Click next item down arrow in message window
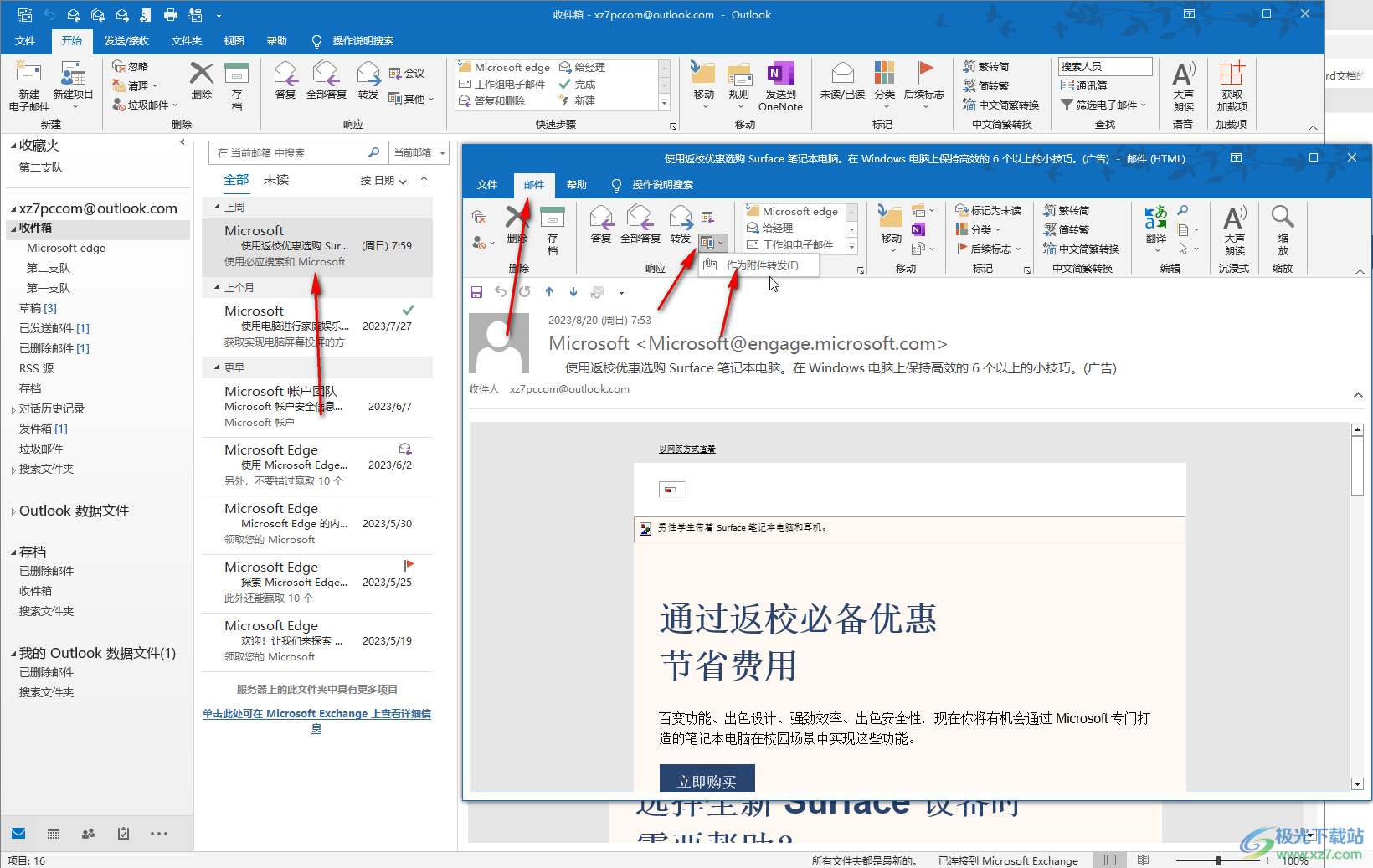 pyautogui.click(x=573, y=291)
